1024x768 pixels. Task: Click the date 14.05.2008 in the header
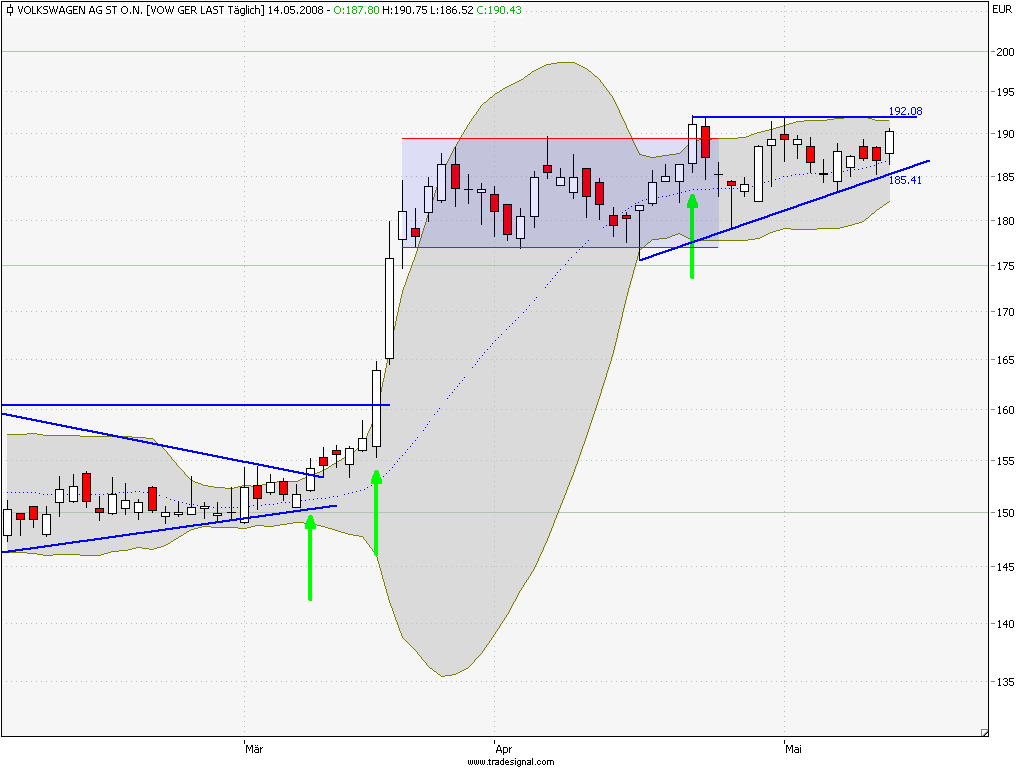pyautogui.click(x=296, y=10)
